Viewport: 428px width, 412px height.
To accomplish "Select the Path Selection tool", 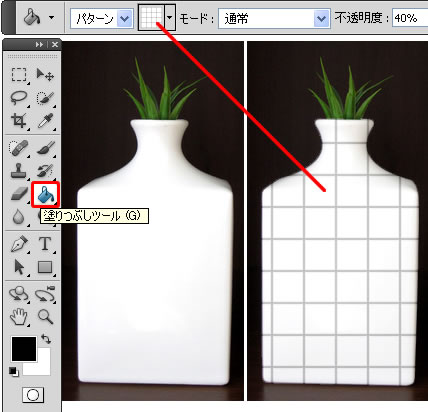I will point(19,267).
